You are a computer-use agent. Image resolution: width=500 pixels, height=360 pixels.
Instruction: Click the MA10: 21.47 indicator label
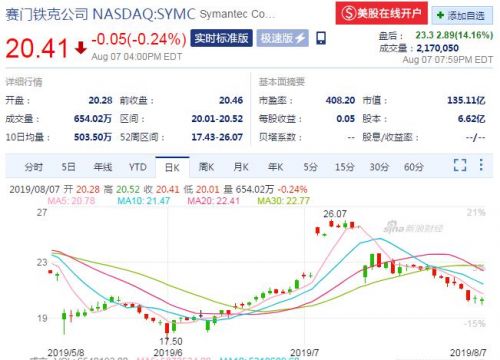[x=144, y=201]
